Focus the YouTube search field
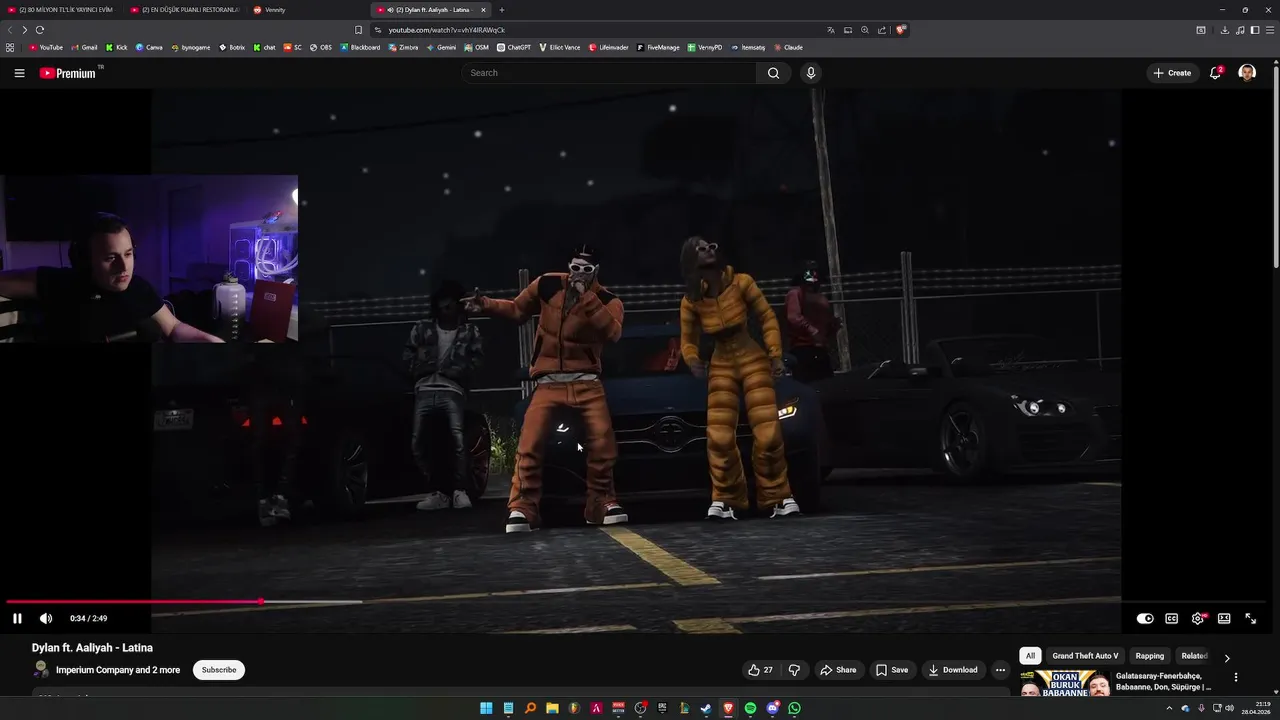This screenshot has height=720, width=1280. tap(608, 73)
